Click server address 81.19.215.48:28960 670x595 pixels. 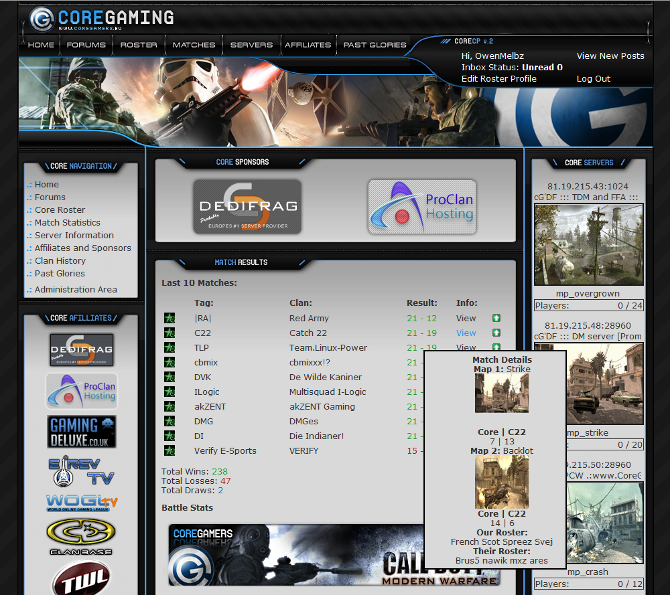[x=588, y=325]
